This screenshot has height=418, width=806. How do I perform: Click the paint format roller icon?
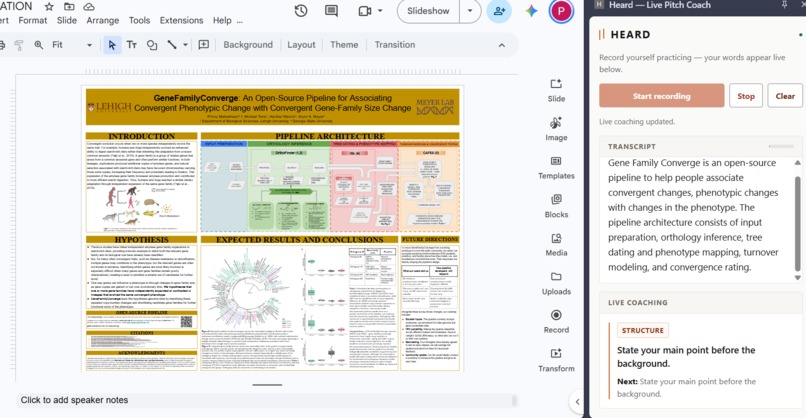pos(19,45)
